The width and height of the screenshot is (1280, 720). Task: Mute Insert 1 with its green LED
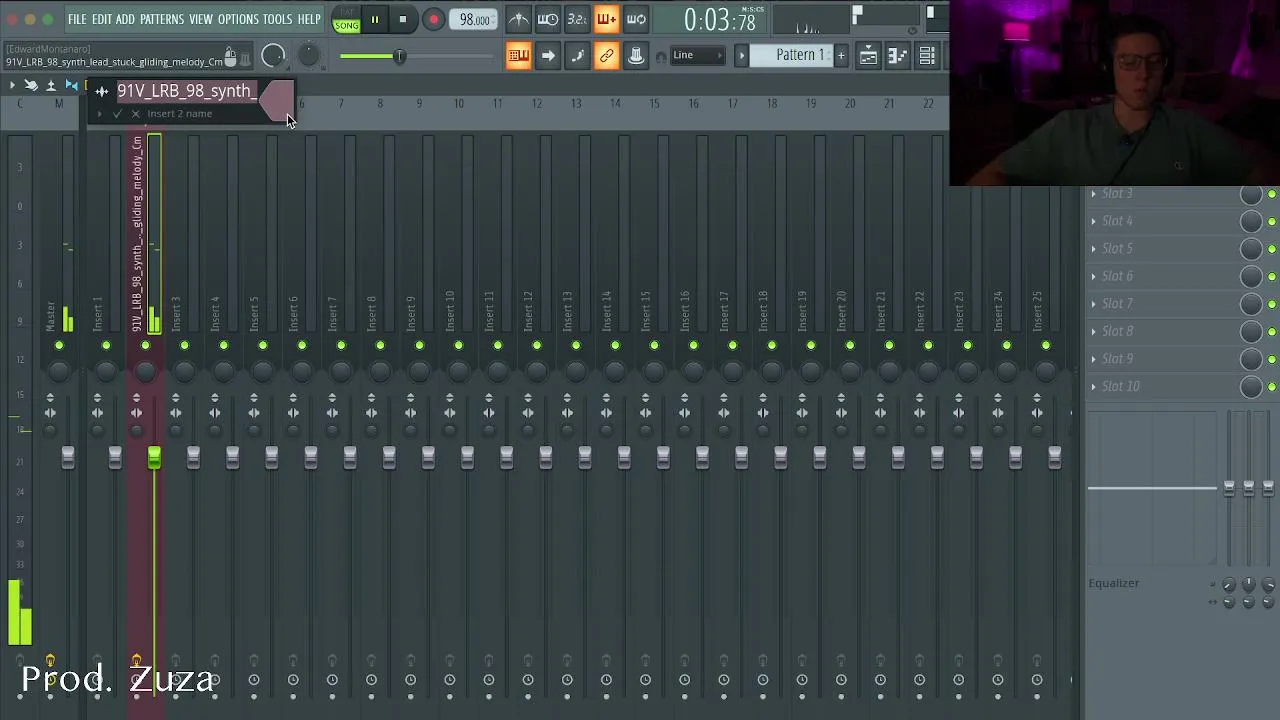pos(106,346)
